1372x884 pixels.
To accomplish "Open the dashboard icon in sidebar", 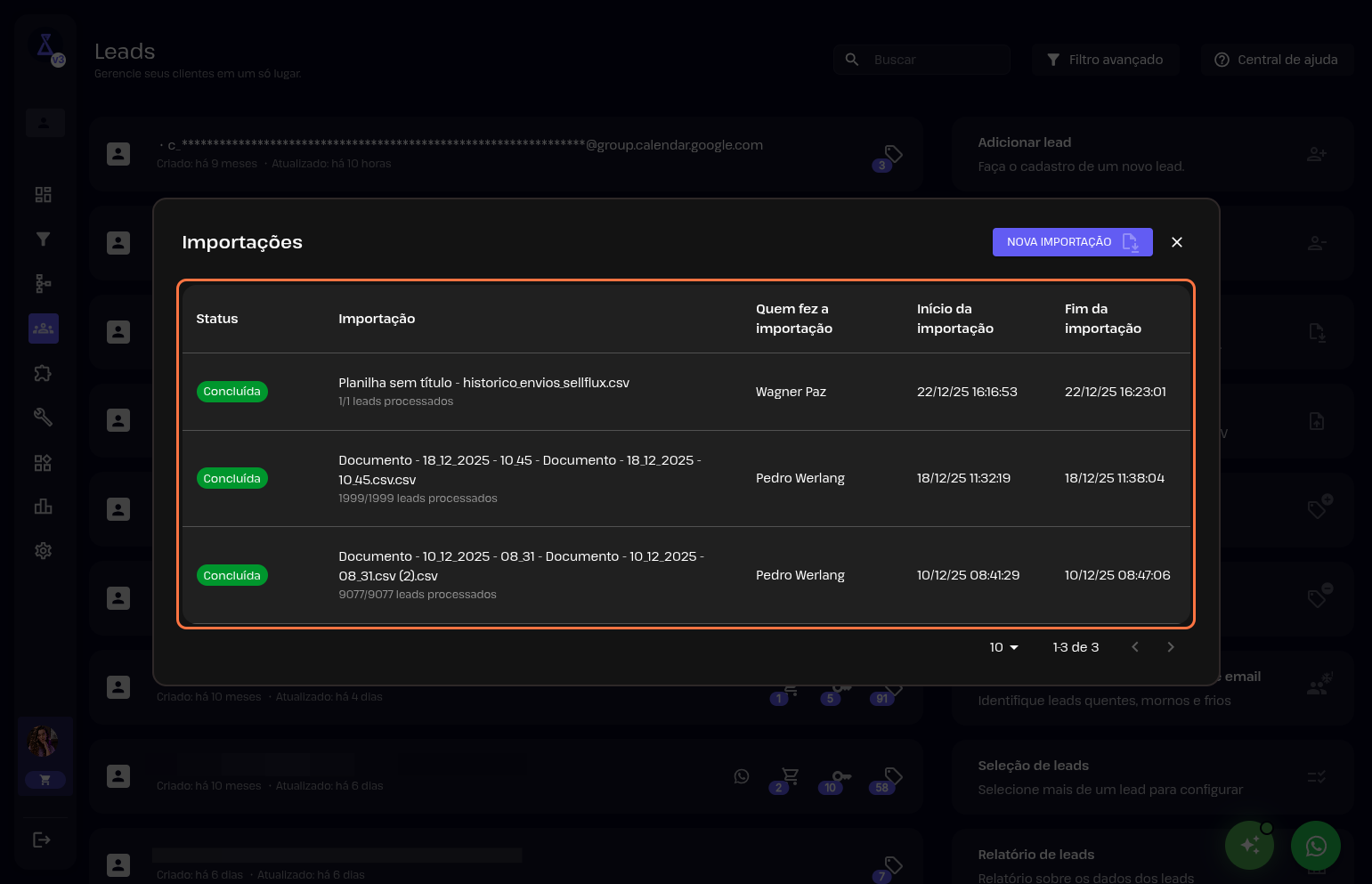I will coord(43,195).
